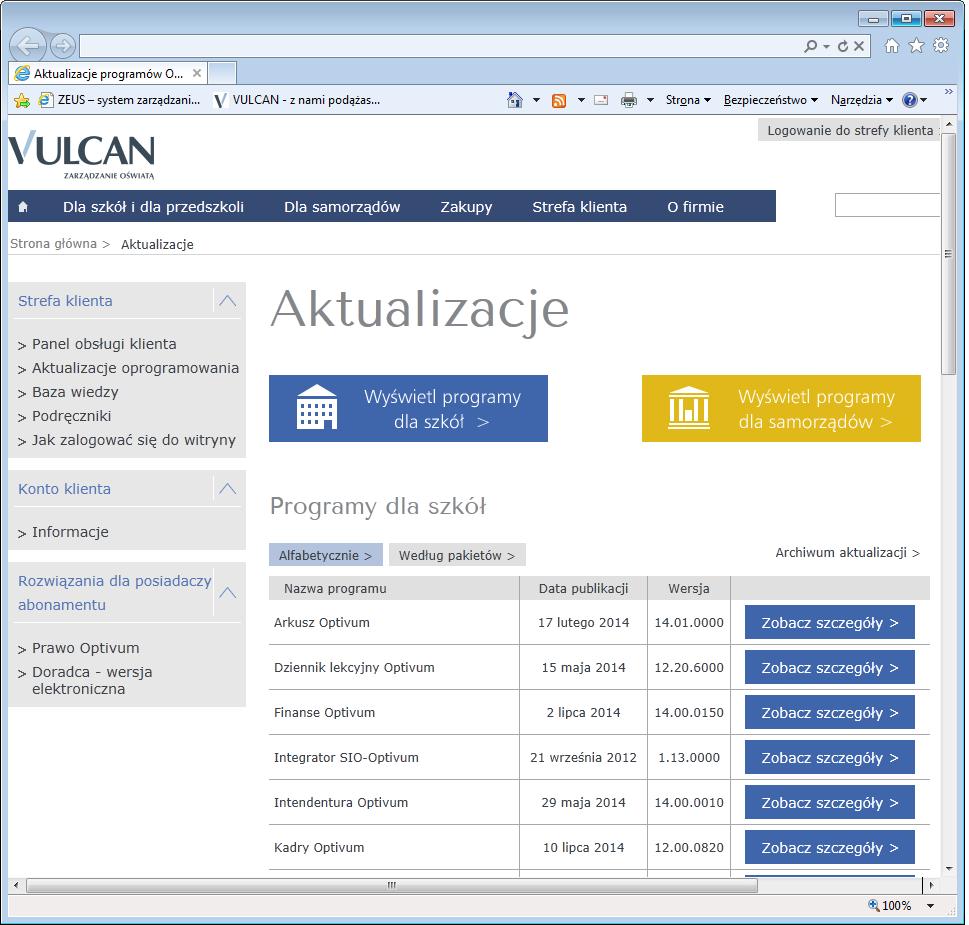
Task: Go back with the browser back arrow
Action: (x=27, y=45)
